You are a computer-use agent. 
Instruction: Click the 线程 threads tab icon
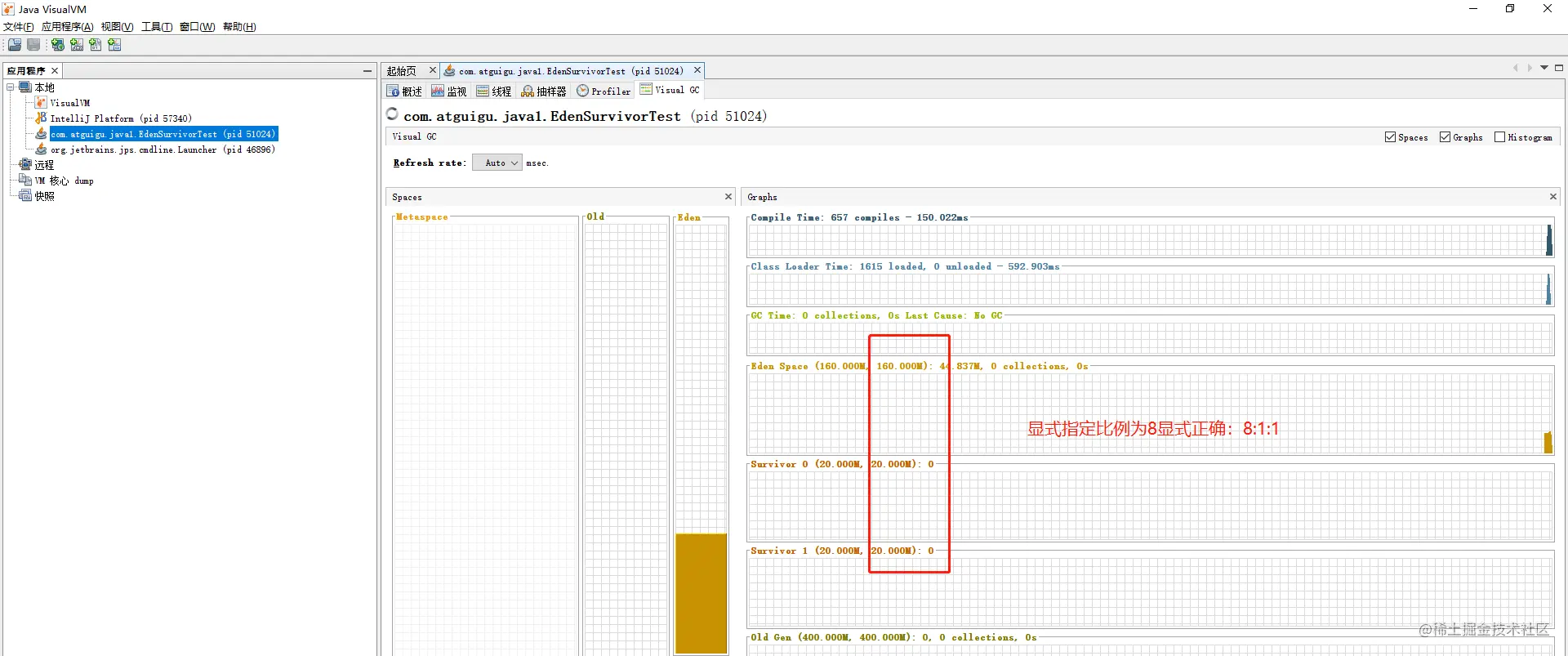pos(483,91)
